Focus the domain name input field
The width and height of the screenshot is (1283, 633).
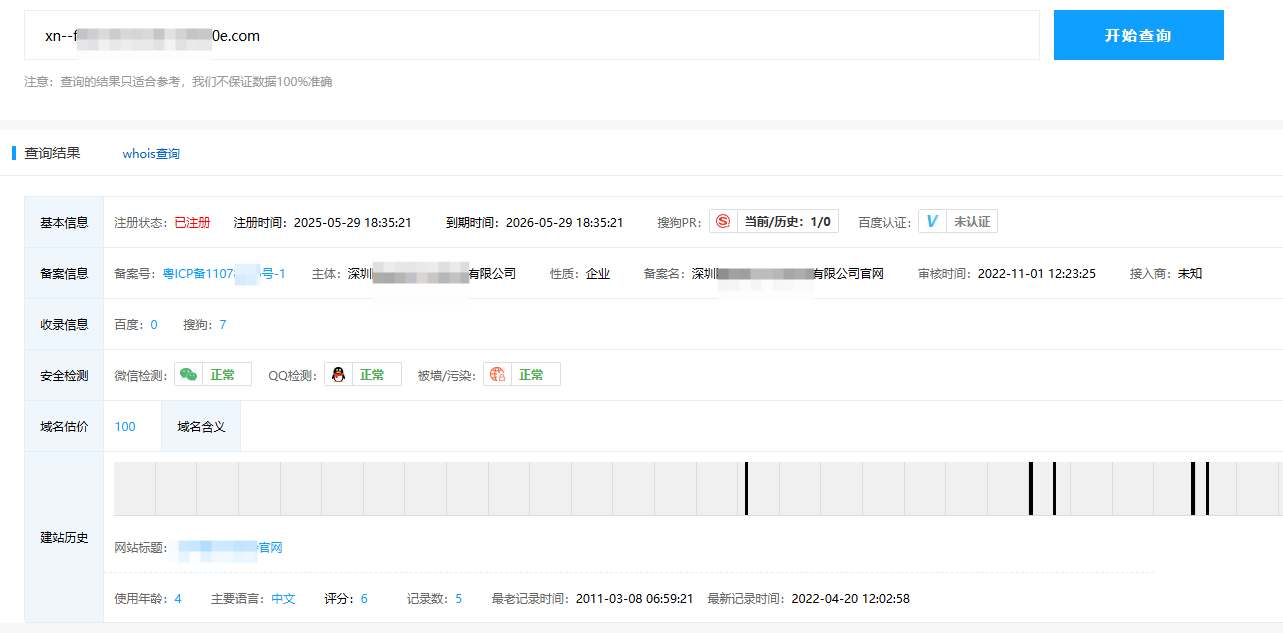coord(531,36)
